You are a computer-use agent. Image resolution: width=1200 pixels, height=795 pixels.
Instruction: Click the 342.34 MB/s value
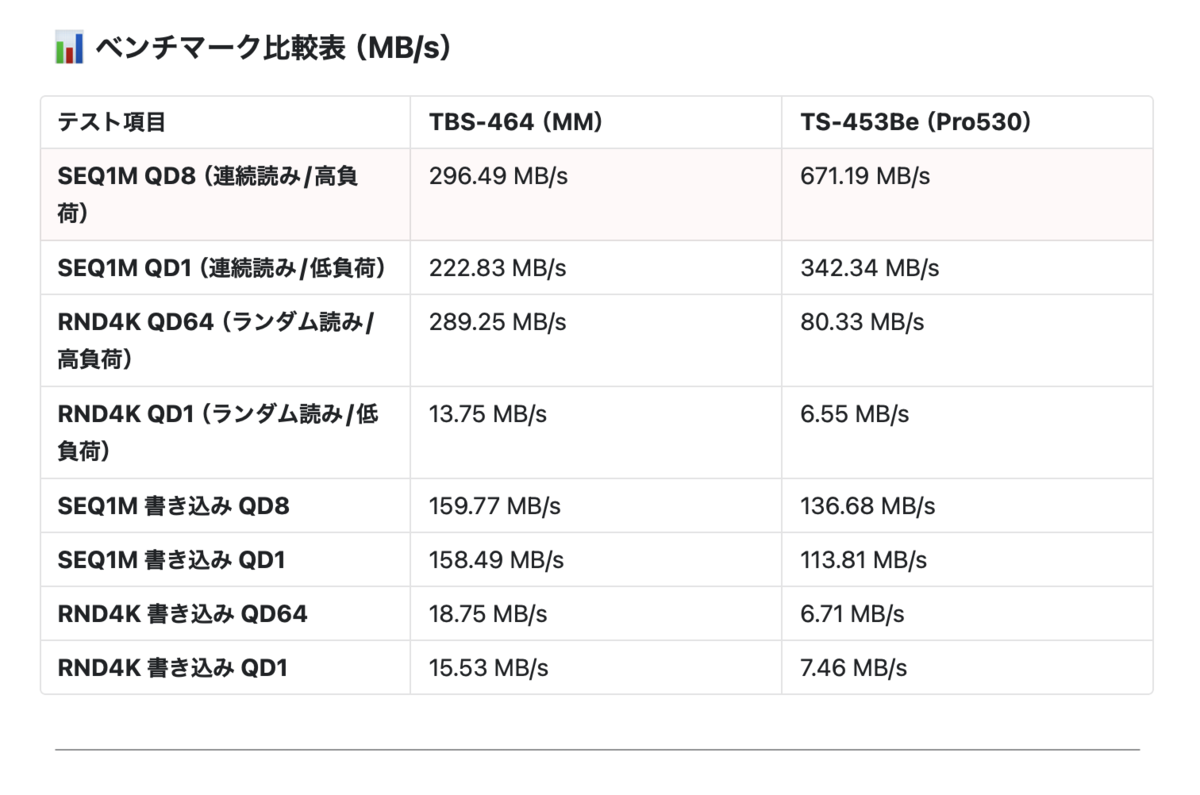[869, 268]
